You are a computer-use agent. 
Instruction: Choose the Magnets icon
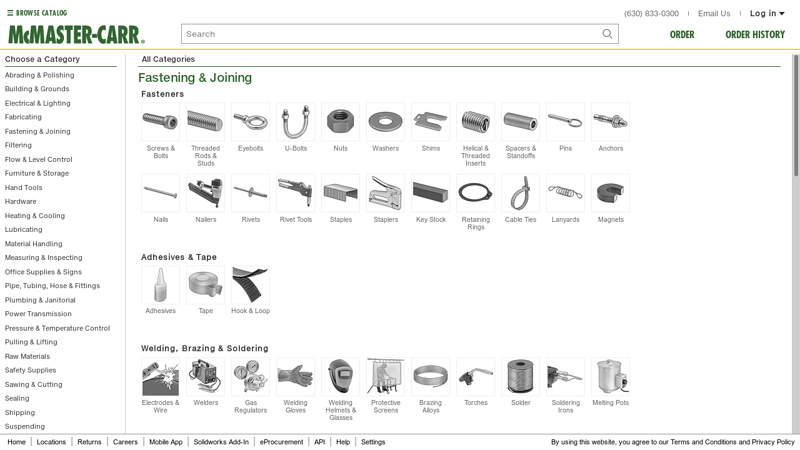[x=610, y=193]
